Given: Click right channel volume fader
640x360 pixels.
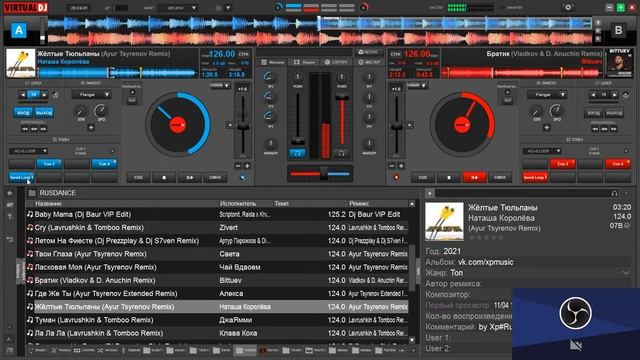Looking at the screenshot, I should point(342,97).
